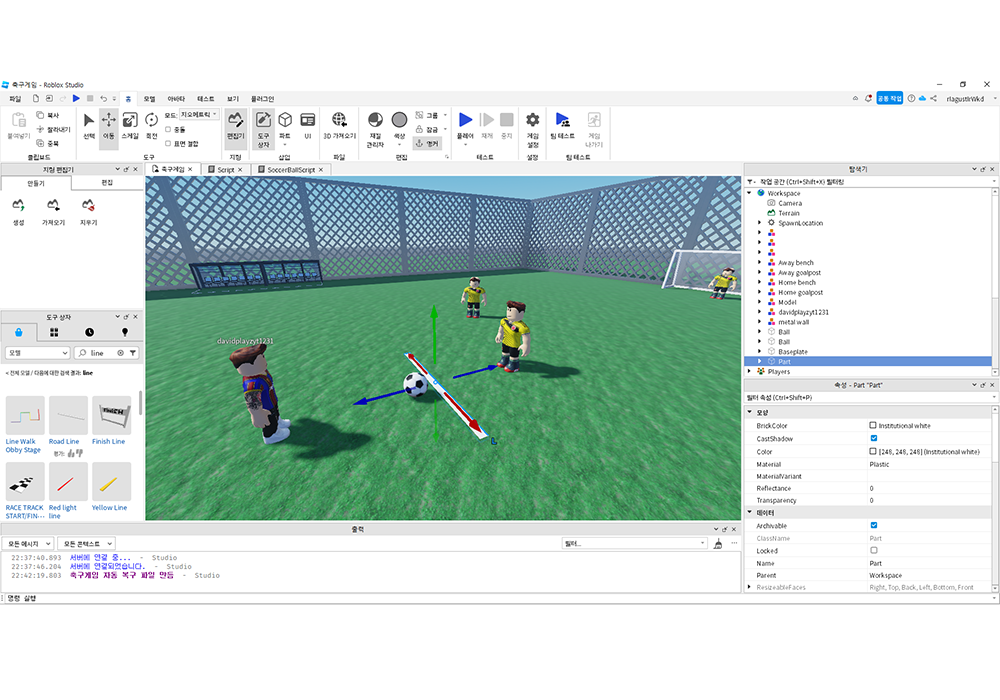
Task: Click the Toolbox search filter funnel icon
Action: (133, 353)
